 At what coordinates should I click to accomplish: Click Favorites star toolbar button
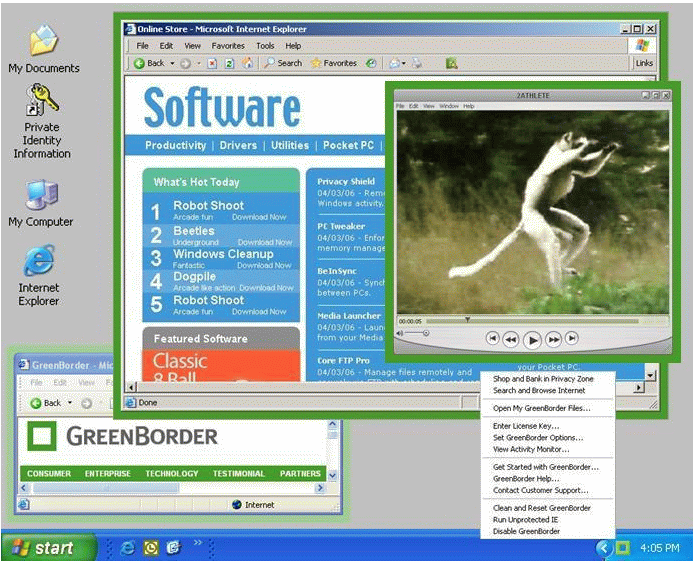334,63
